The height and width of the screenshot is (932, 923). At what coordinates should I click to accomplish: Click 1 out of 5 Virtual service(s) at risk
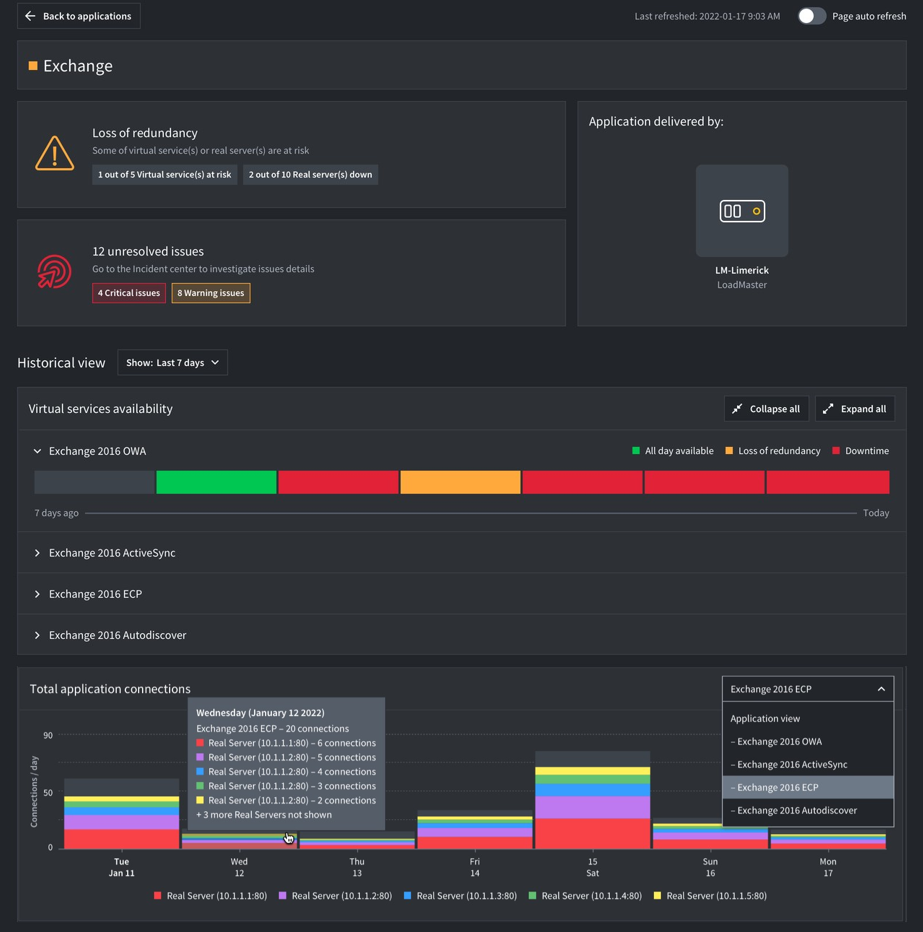coord(165,175)
